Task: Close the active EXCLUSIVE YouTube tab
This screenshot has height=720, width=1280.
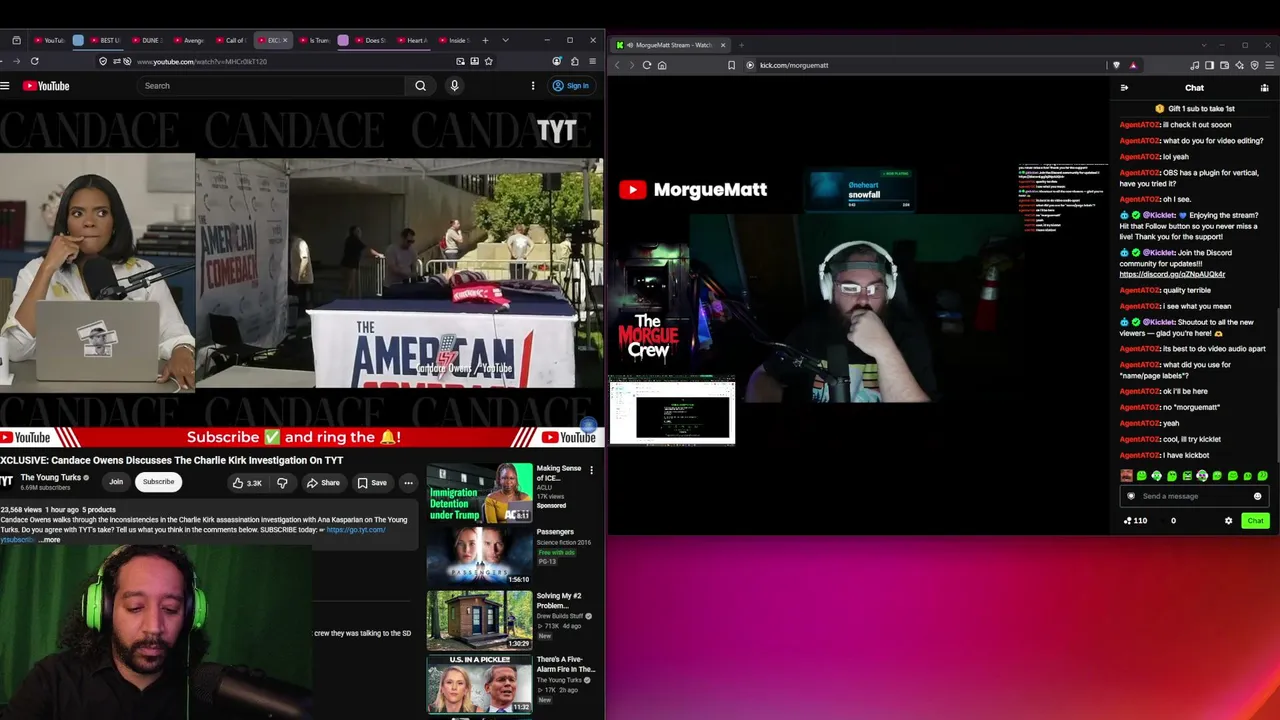Action: pos(285,41)
